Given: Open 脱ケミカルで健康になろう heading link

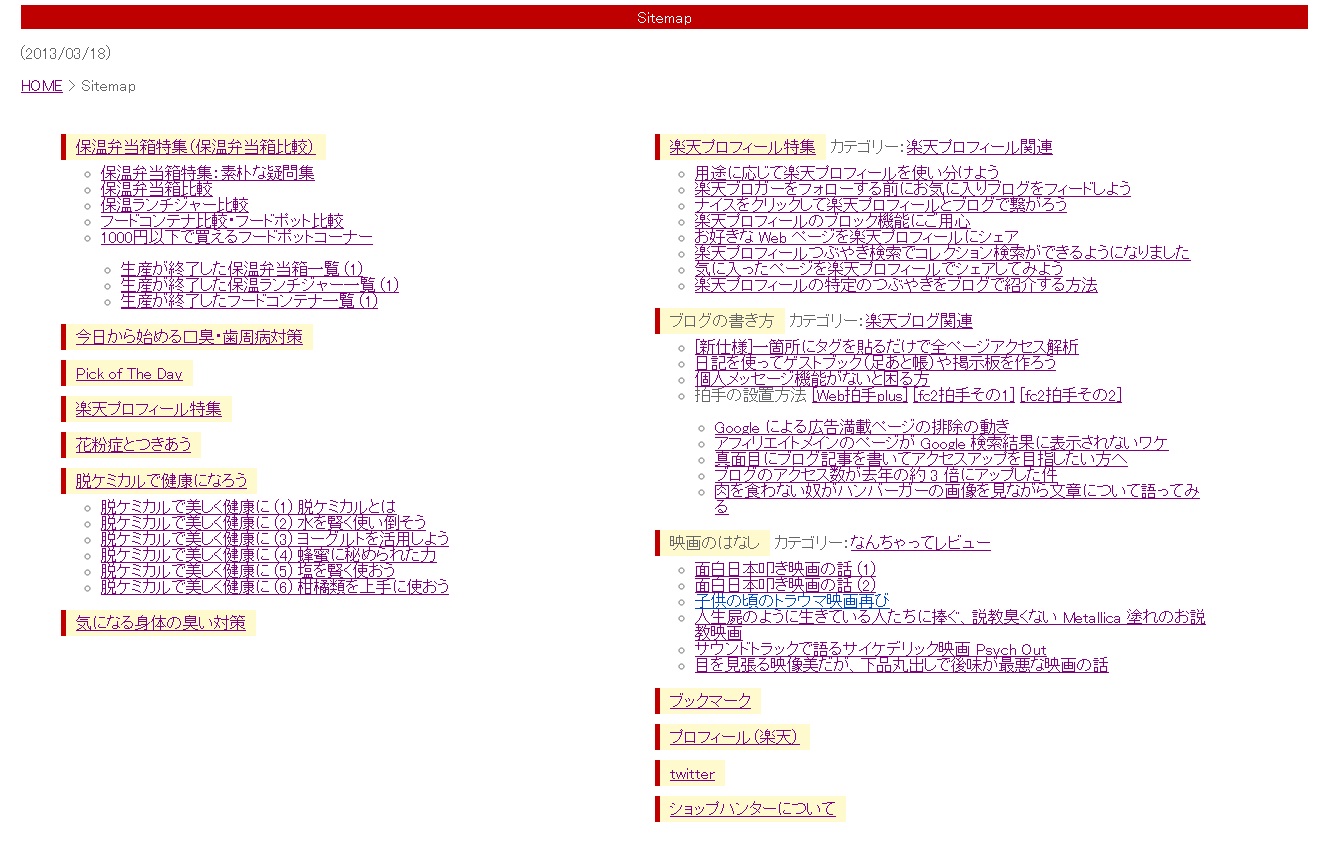Looking at the screenshot, I should (161, 480).
